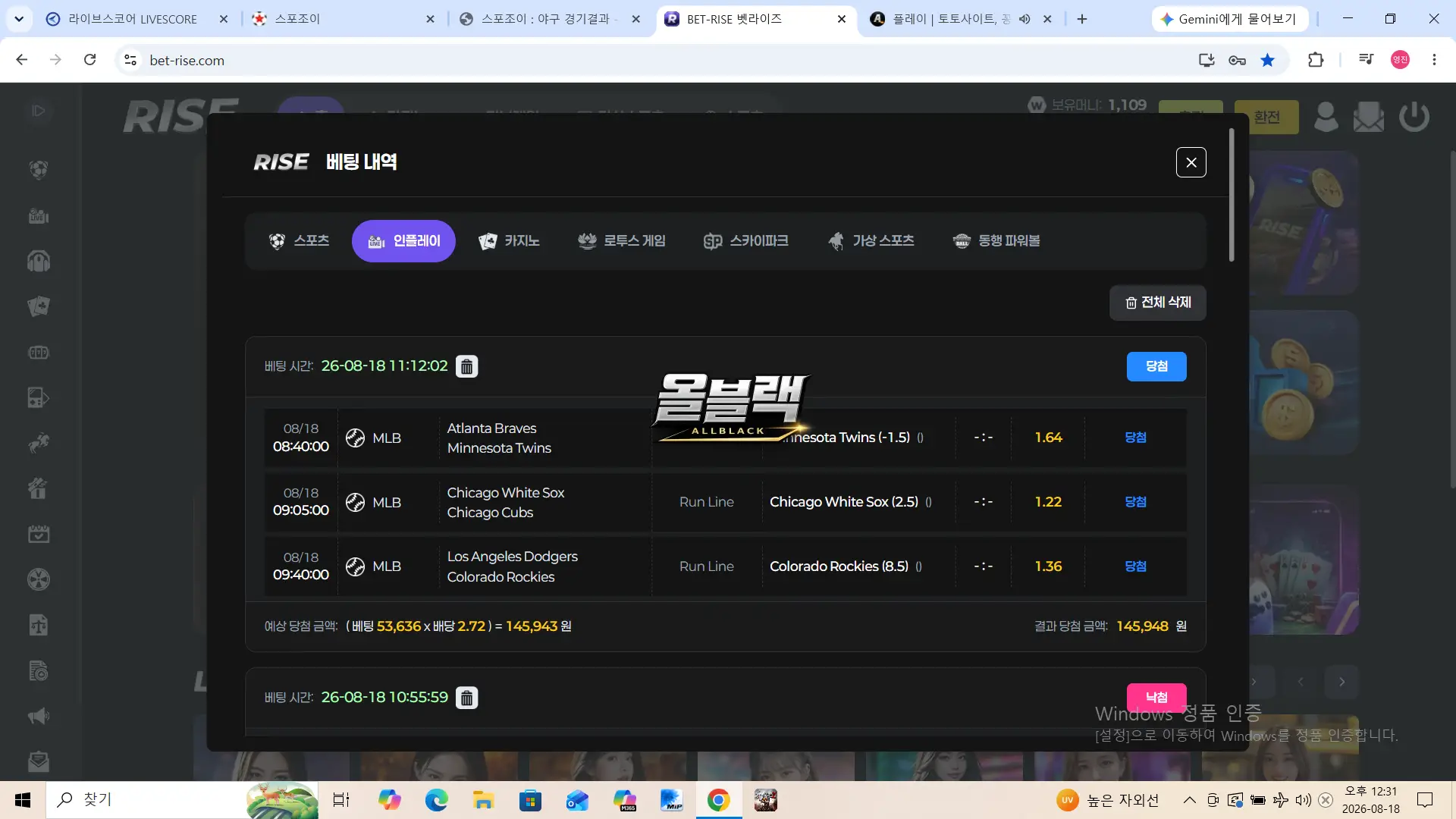The width and height of the screenshot is (1456, 819).
Task: Close the BET-RISE browser tab
Action: point(842,19)
